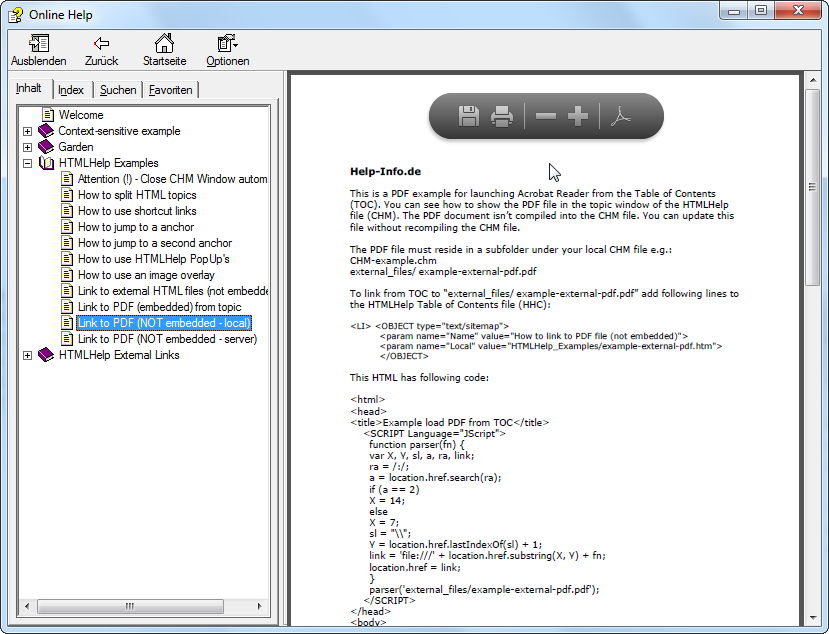Click the text "CHM-example.chm" in the document
The width and height of the screenshot is (829, 634).
coord(393,260)
